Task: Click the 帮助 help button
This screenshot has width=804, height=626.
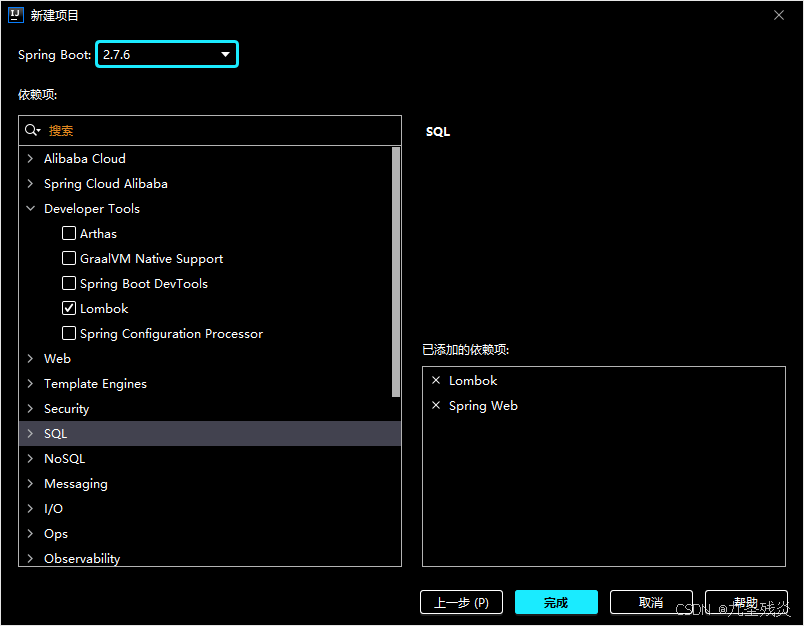Action: click(746, 602)
